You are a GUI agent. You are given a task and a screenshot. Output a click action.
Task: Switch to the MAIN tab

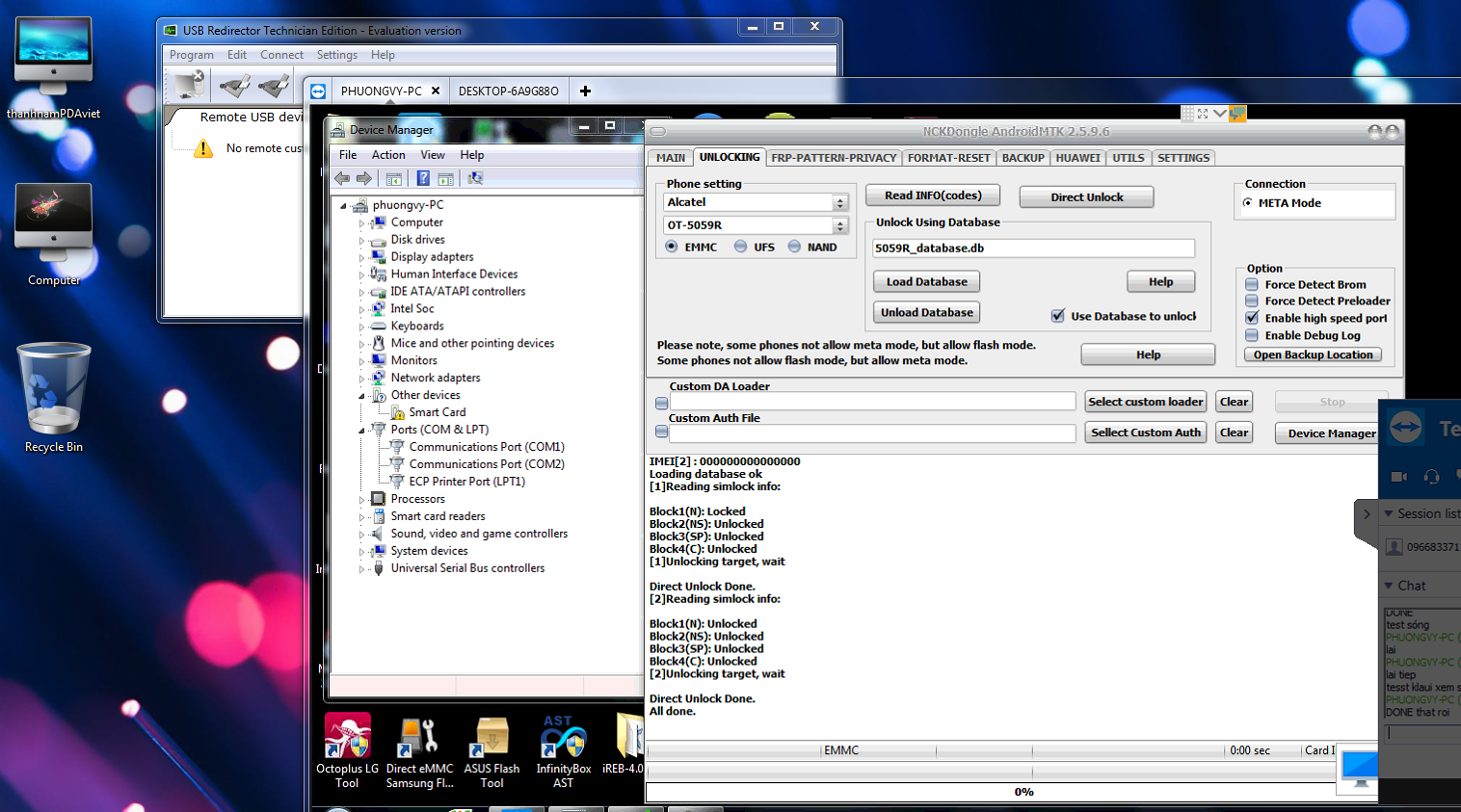click(x=671, y=158)
